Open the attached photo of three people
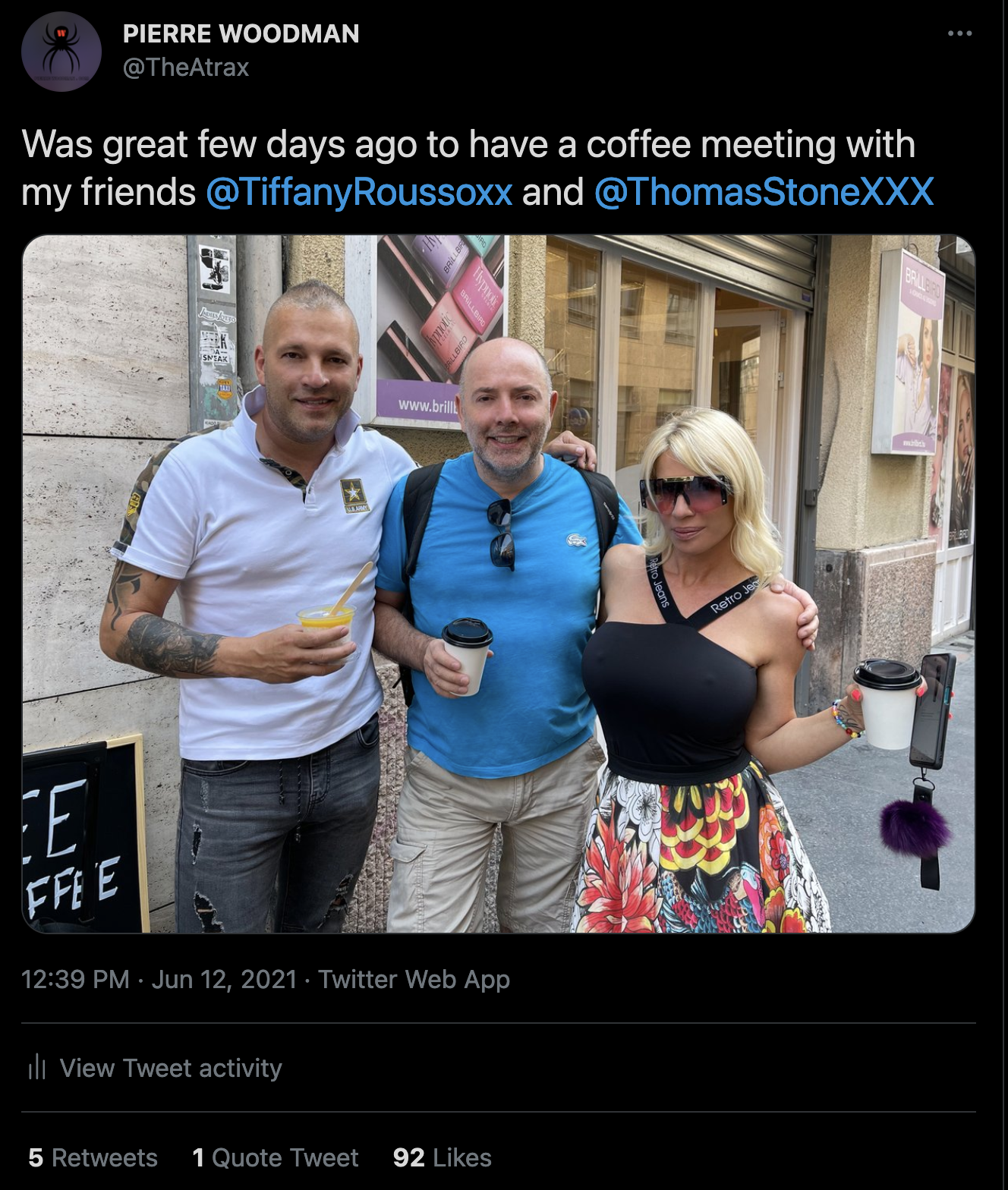1008x1190 pixels. 499,584
